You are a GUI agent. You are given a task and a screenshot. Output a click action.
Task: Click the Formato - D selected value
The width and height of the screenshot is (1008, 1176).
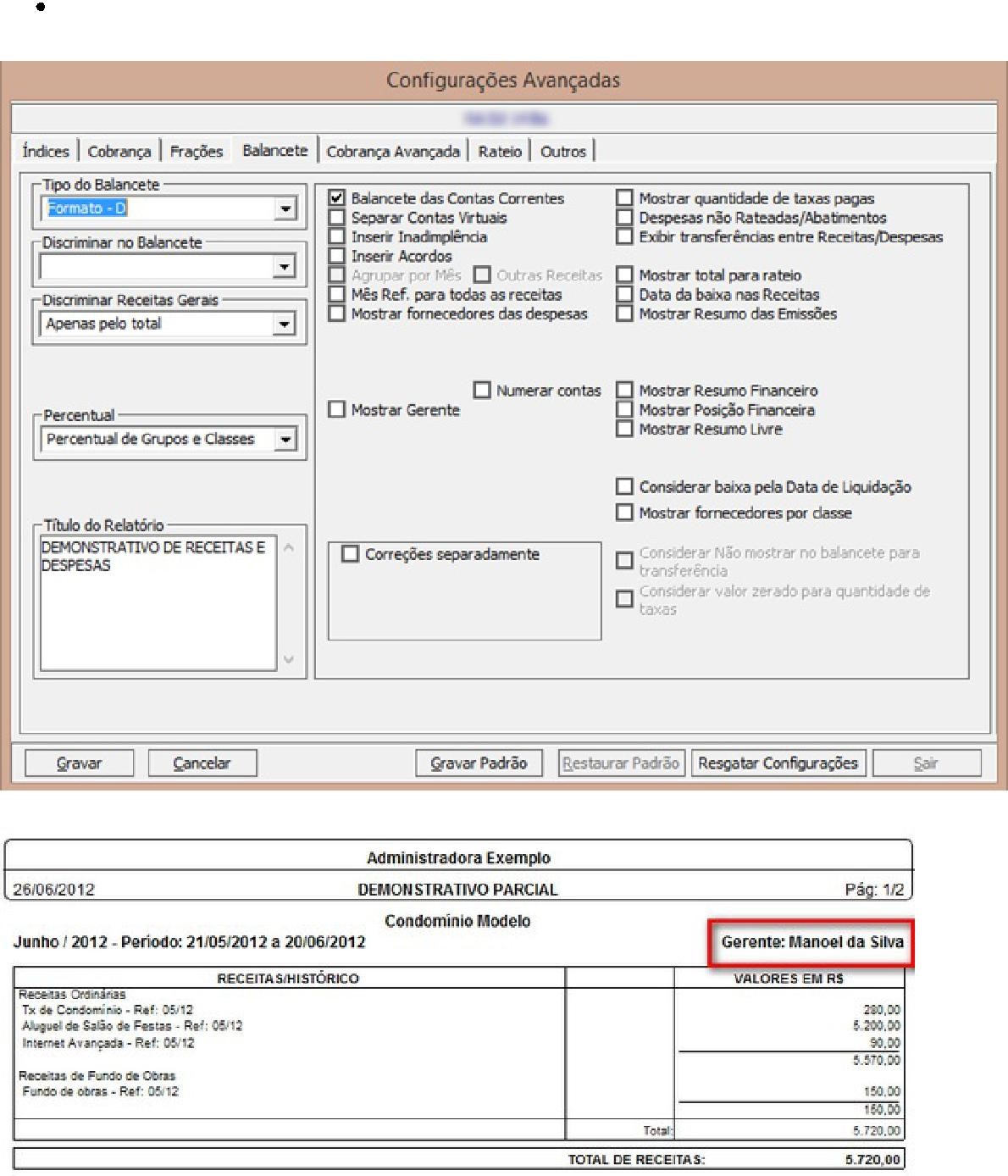[86, 208]
